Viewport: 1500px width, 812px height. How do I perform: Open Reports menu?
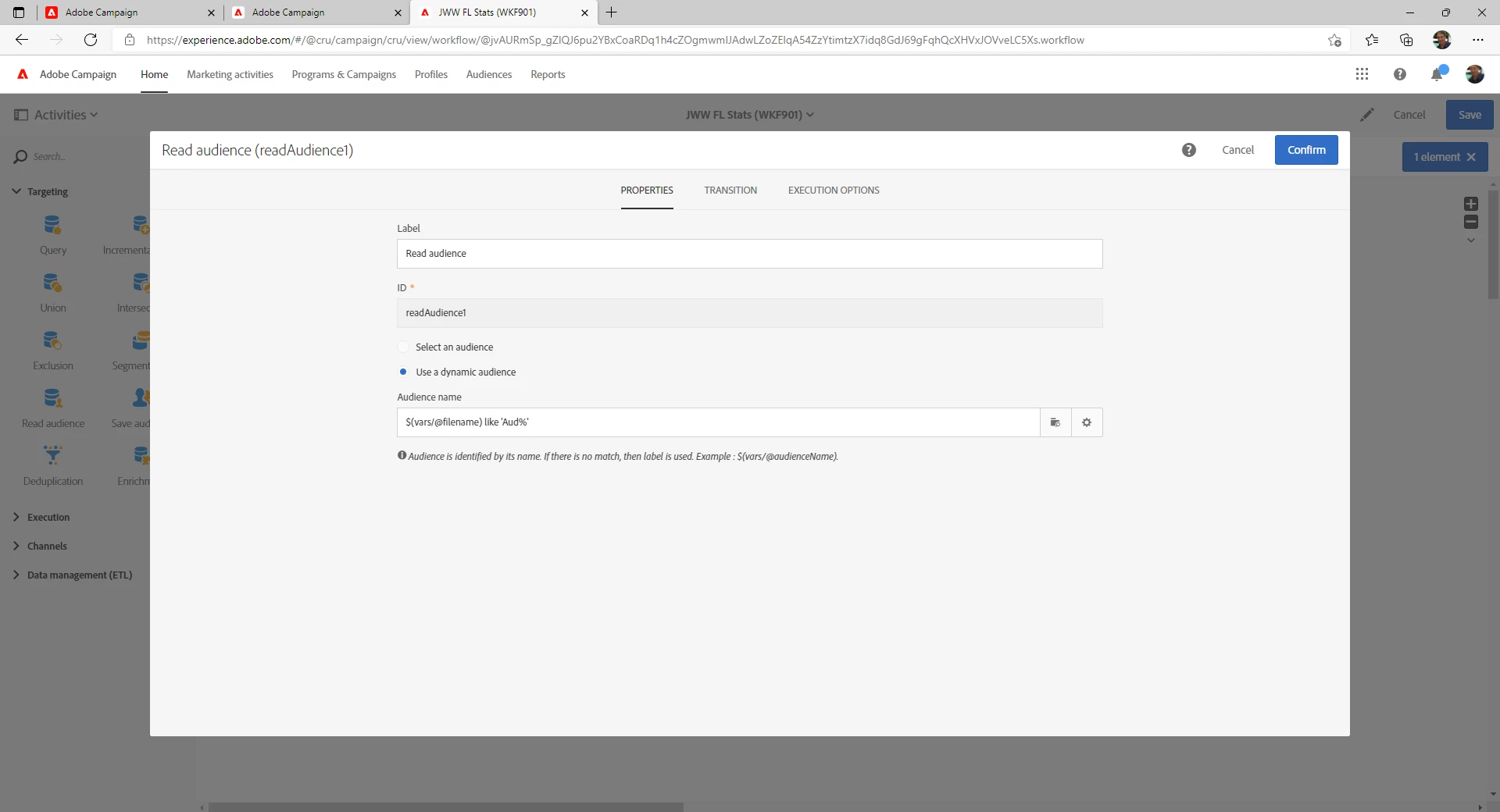[548, 74]
